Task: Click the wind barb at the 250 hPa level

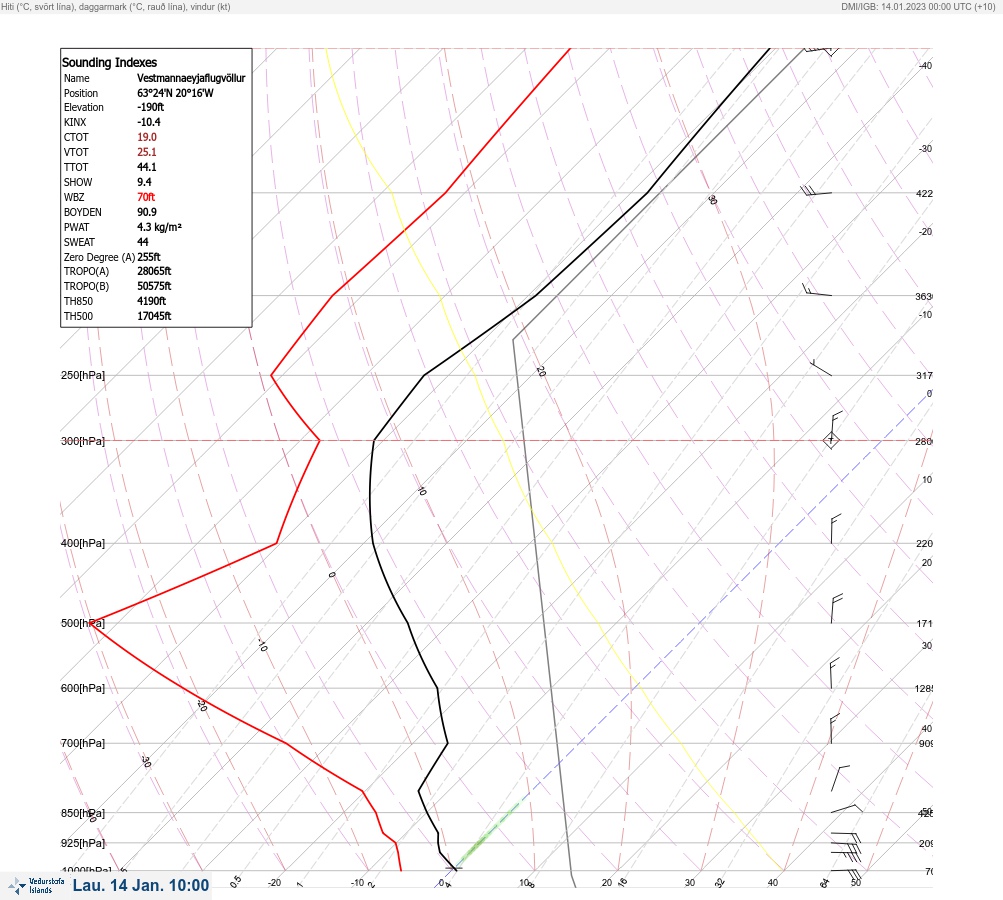Action: 821,368
